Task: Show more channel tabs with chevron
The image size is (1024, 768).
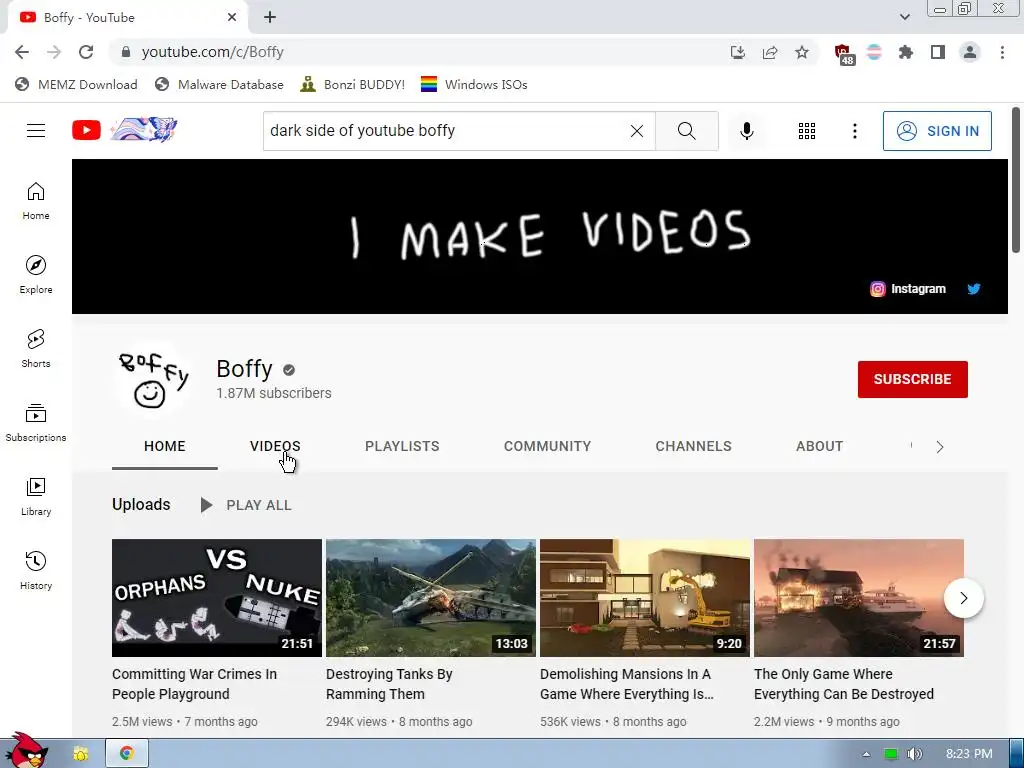Action: (940, 447)
